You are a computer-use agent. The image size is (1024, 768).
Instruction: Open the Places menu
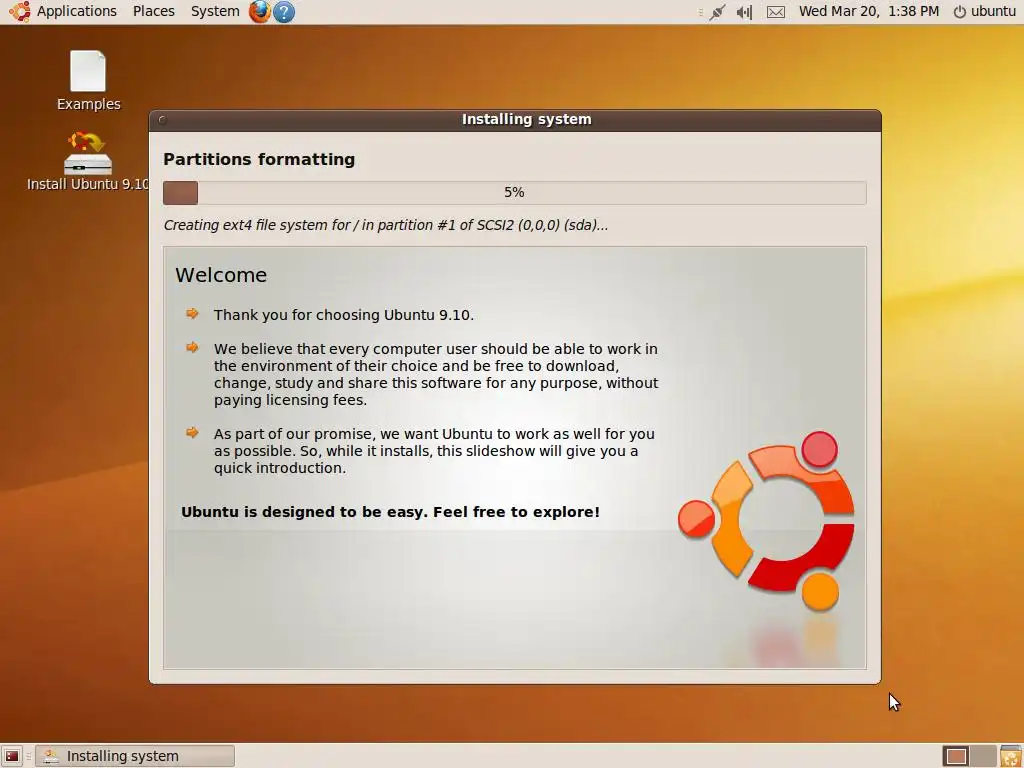(153, 11)
